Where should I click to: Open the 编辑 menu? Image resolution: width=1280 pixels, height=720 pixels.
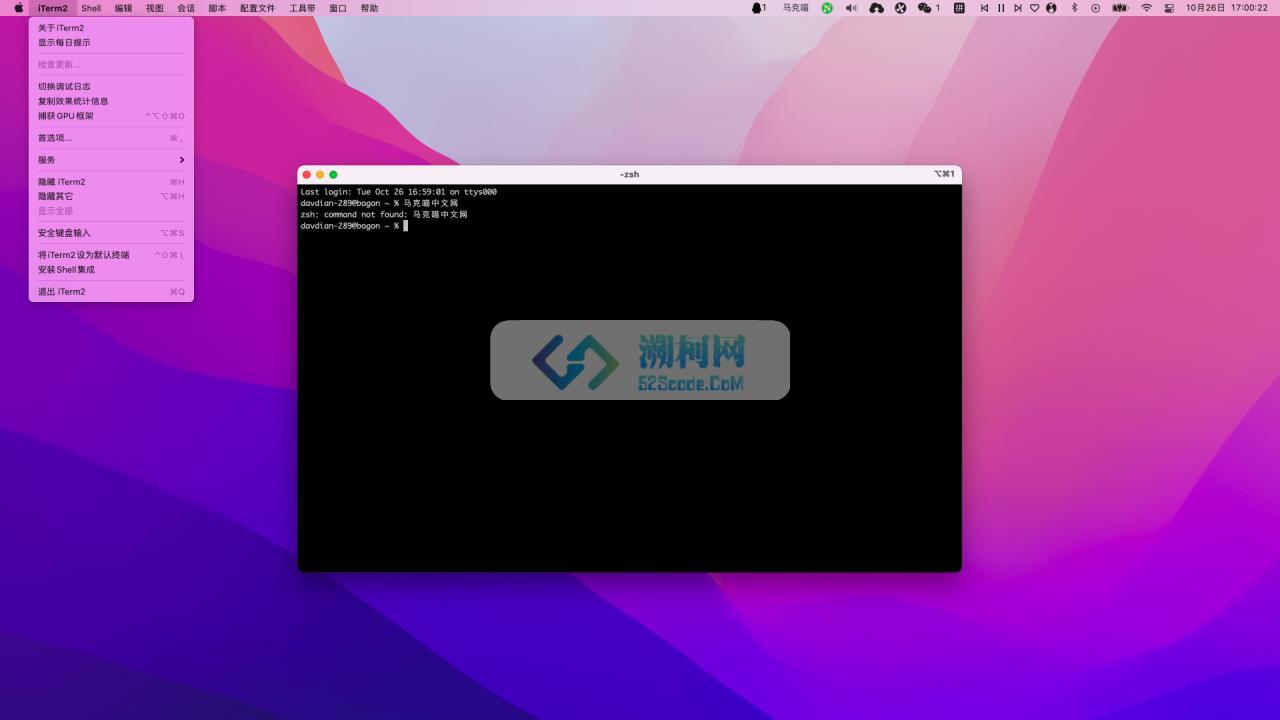coord(123,8)
